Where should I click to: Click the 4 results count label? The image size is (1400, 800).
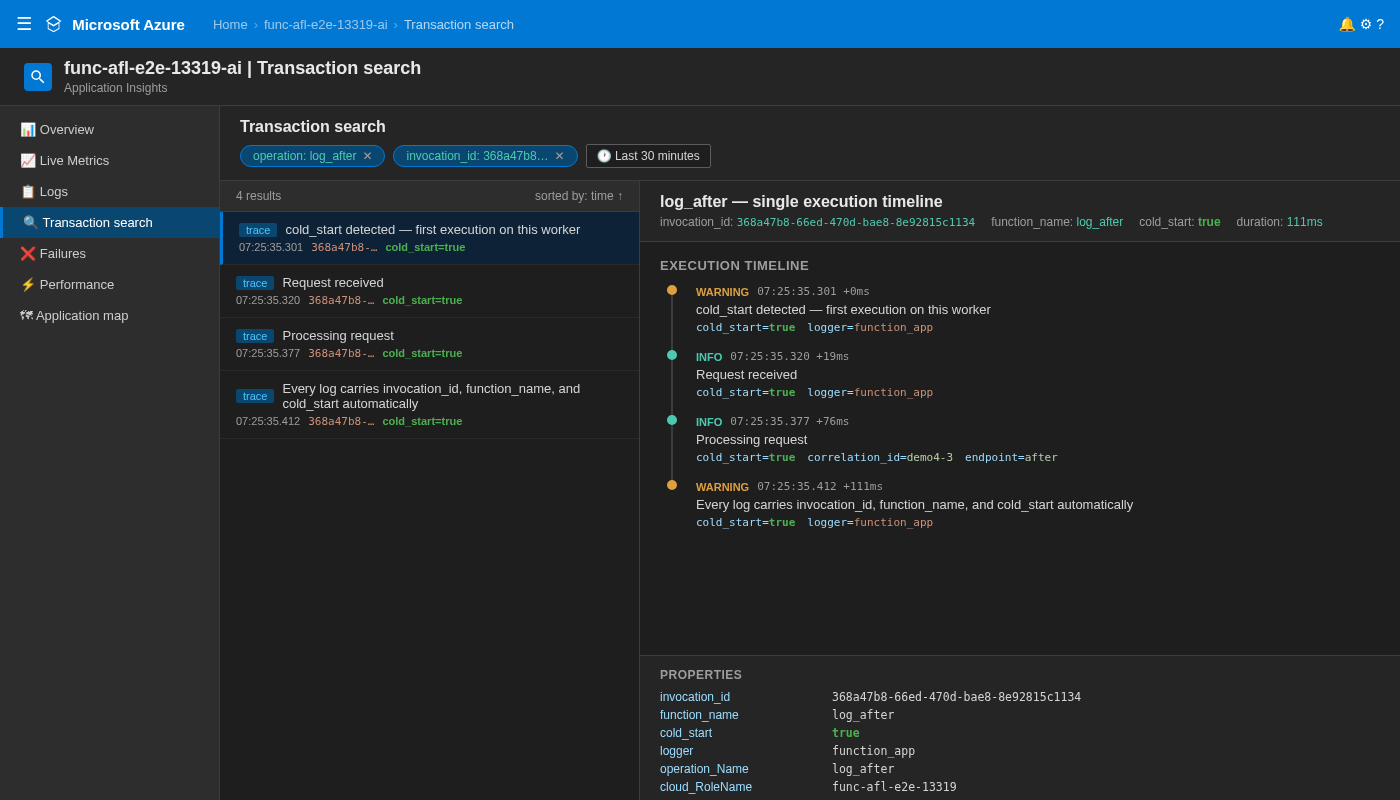258,196
